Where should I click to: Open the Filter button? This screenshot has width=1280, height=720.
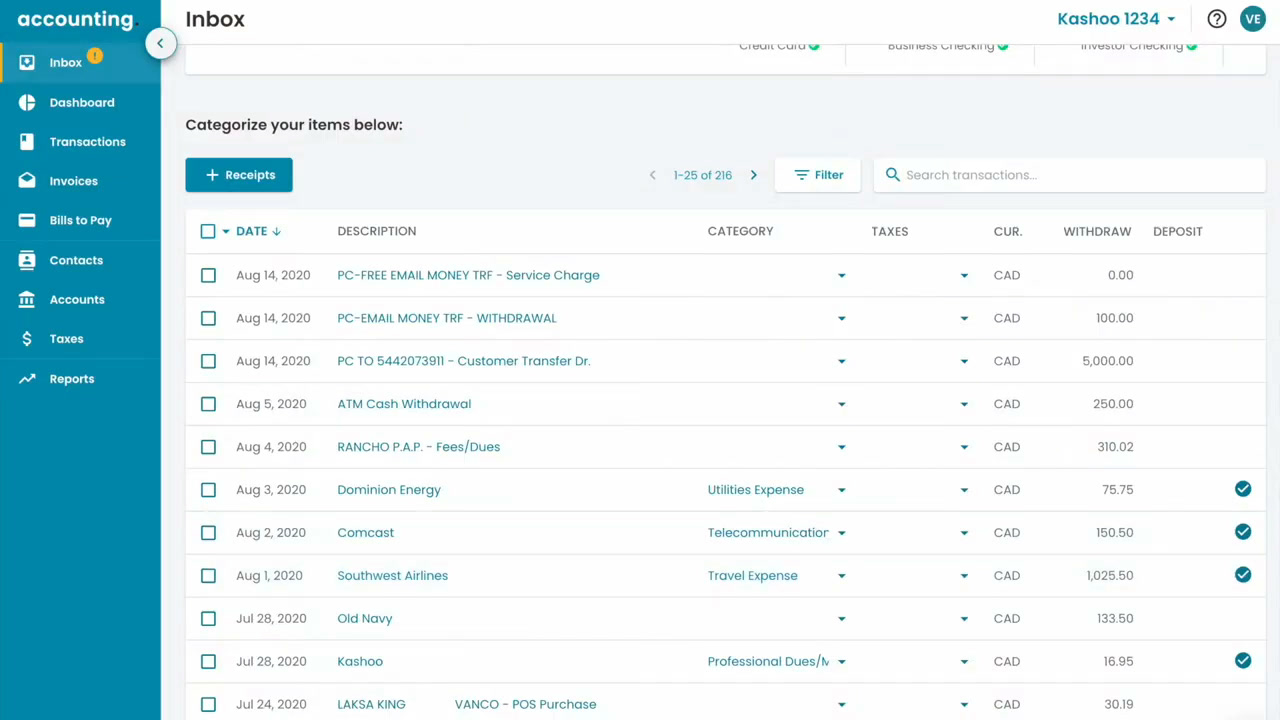point(818,175)
